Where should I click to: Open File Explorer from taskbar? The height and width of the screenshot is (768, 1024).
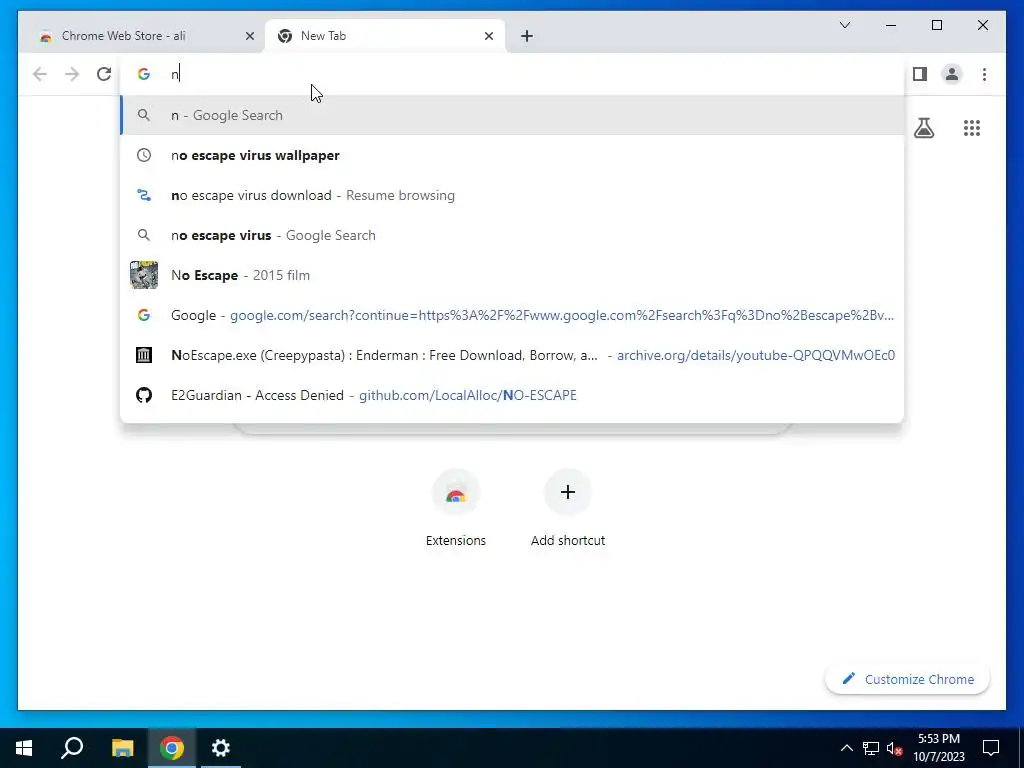coord(122,748)
